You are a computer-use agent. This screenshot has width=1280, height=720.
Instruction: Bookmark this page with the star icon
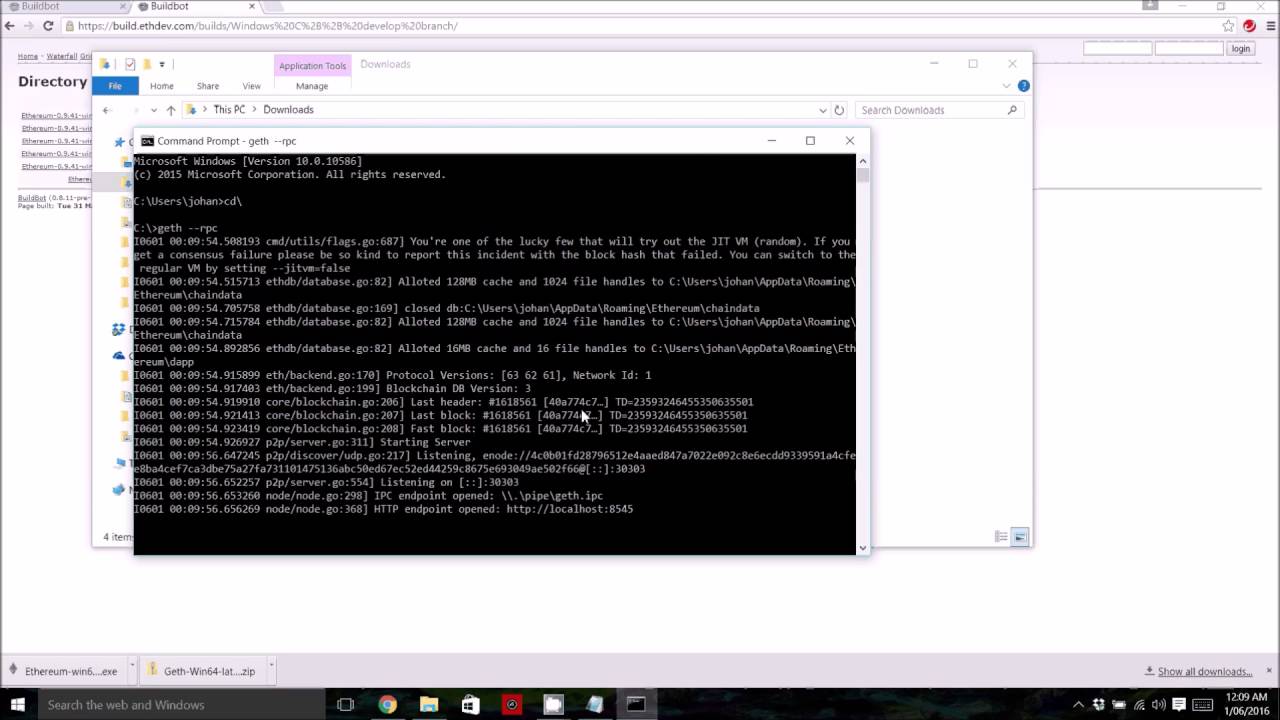[x=1228, y=26]
